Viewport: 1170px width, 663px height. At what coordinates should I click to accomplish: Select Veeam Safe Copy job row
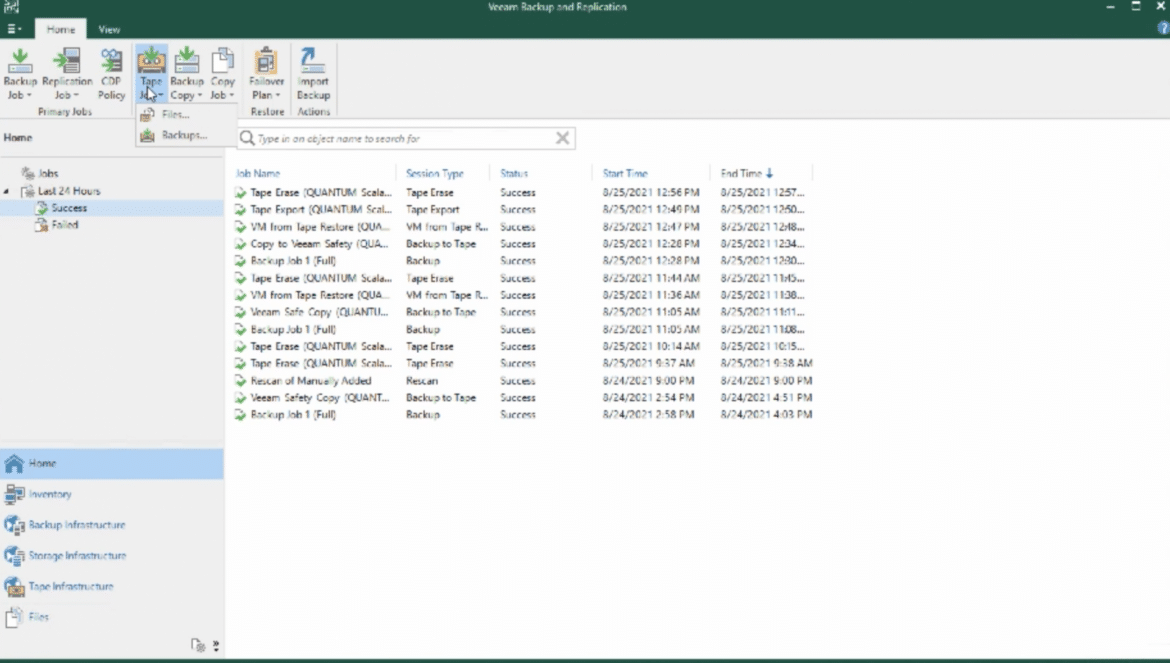coord(523,312)
